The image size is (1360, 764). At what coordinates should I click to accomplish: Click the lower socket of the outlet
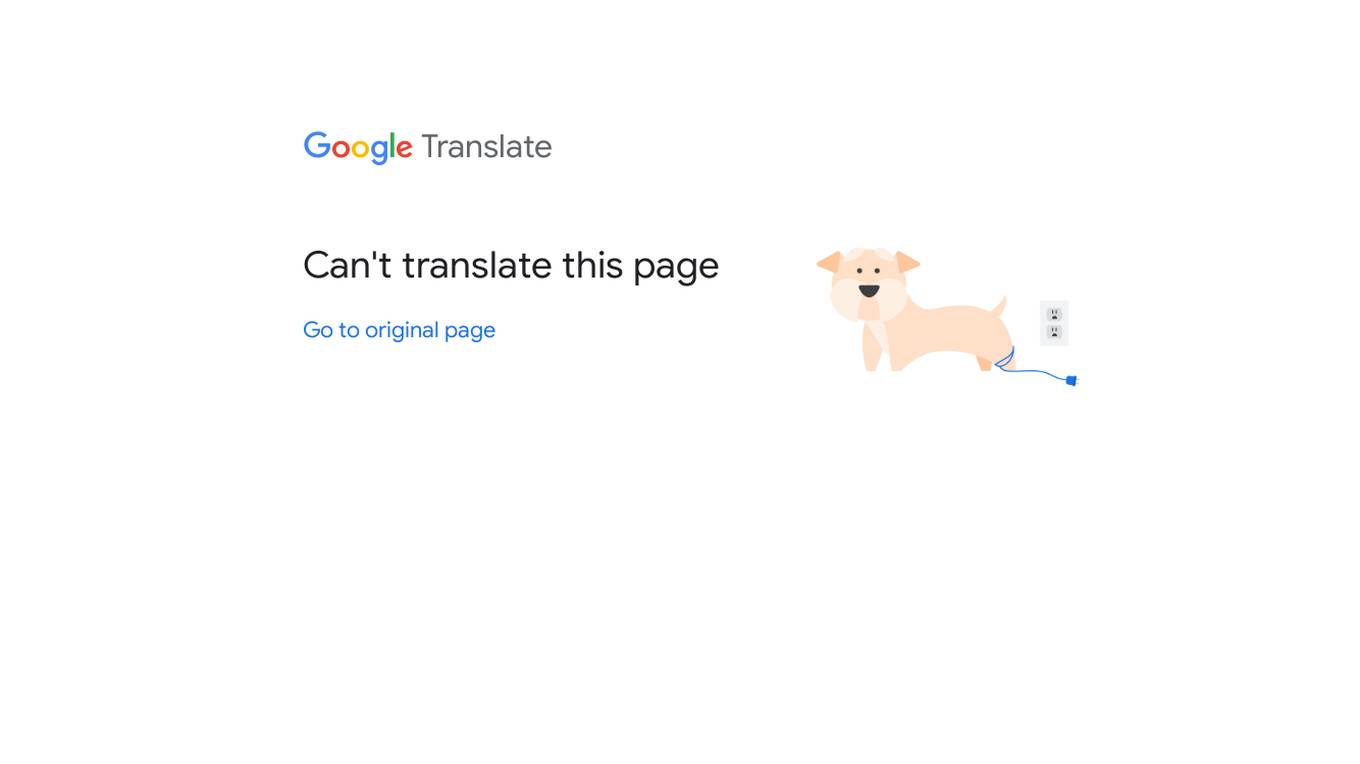pos(1054,332)
